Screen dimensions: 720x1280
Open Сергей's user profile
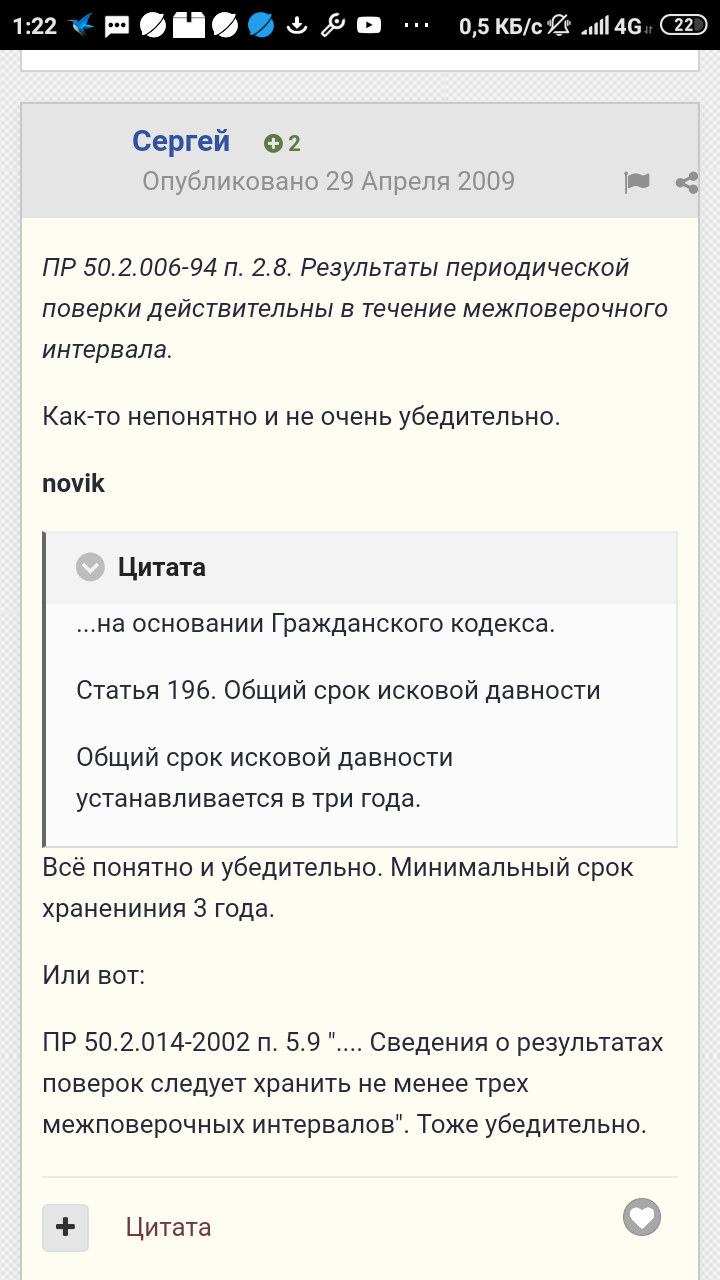pyautogui.click(x=181, y=142)
